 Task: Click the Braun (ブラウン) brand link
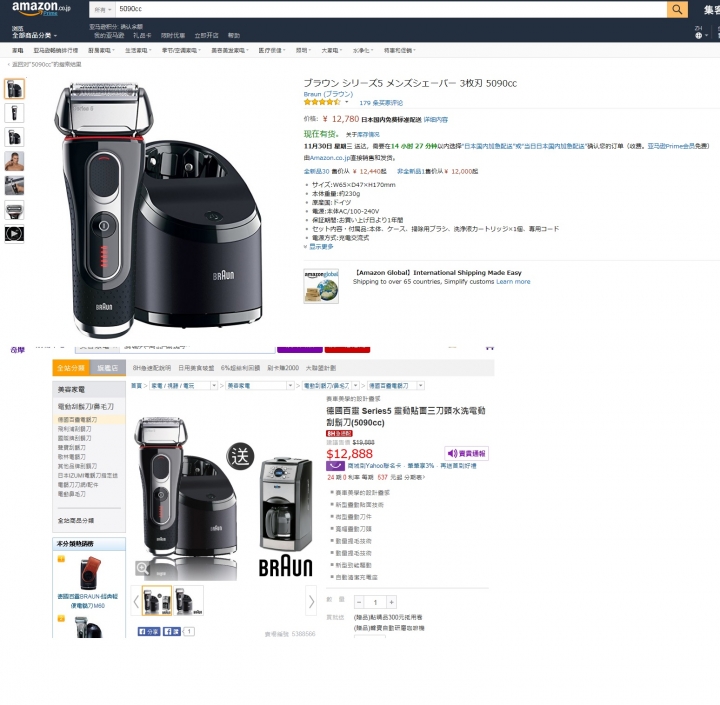[x=328, y=94]
